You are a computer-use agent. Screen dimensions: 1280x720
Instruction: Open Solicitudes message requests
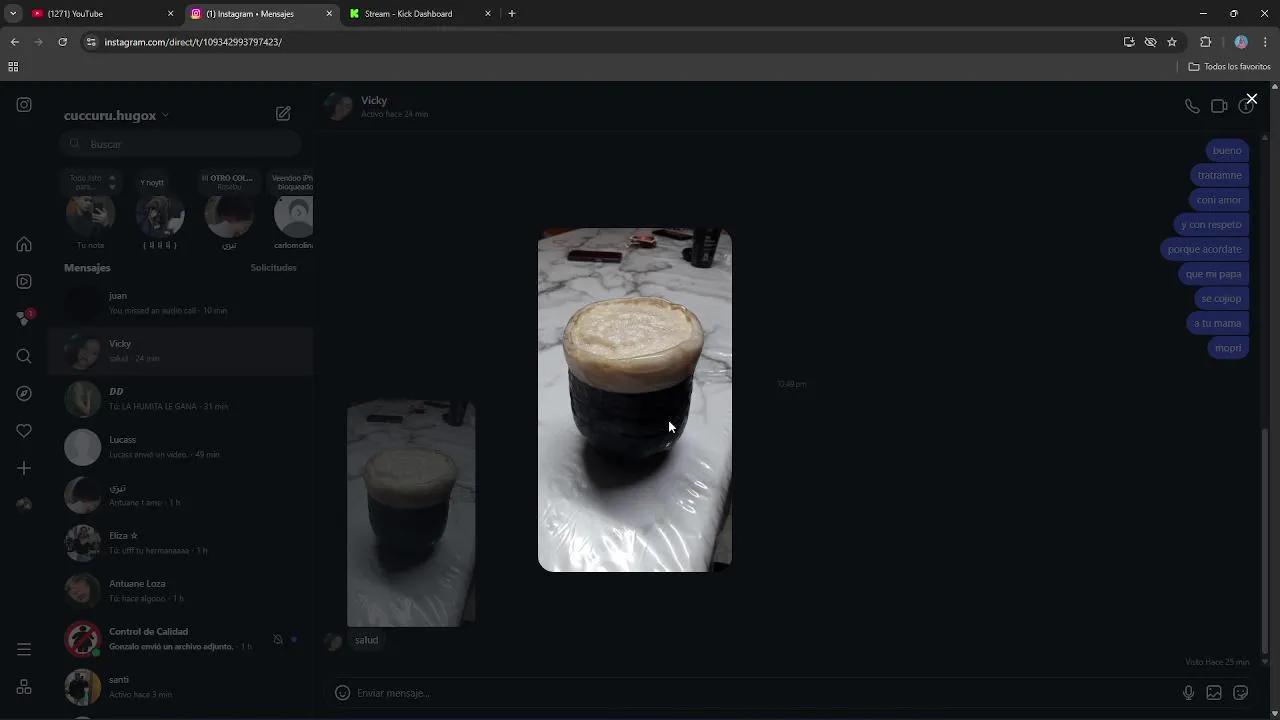coord(273,268)
